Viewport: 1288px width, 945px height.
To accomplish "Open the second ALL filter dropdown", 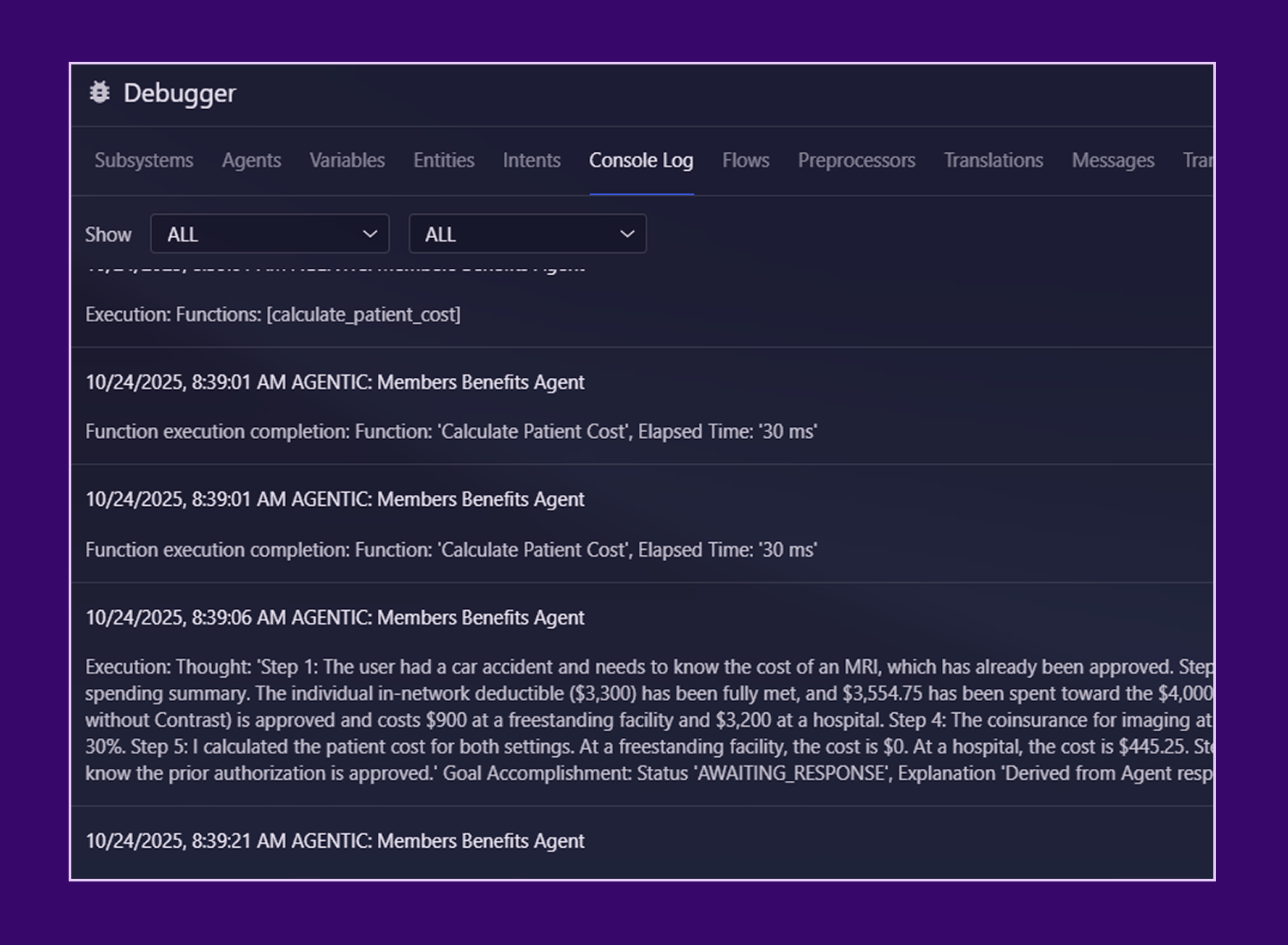I will tap(527, 234).
